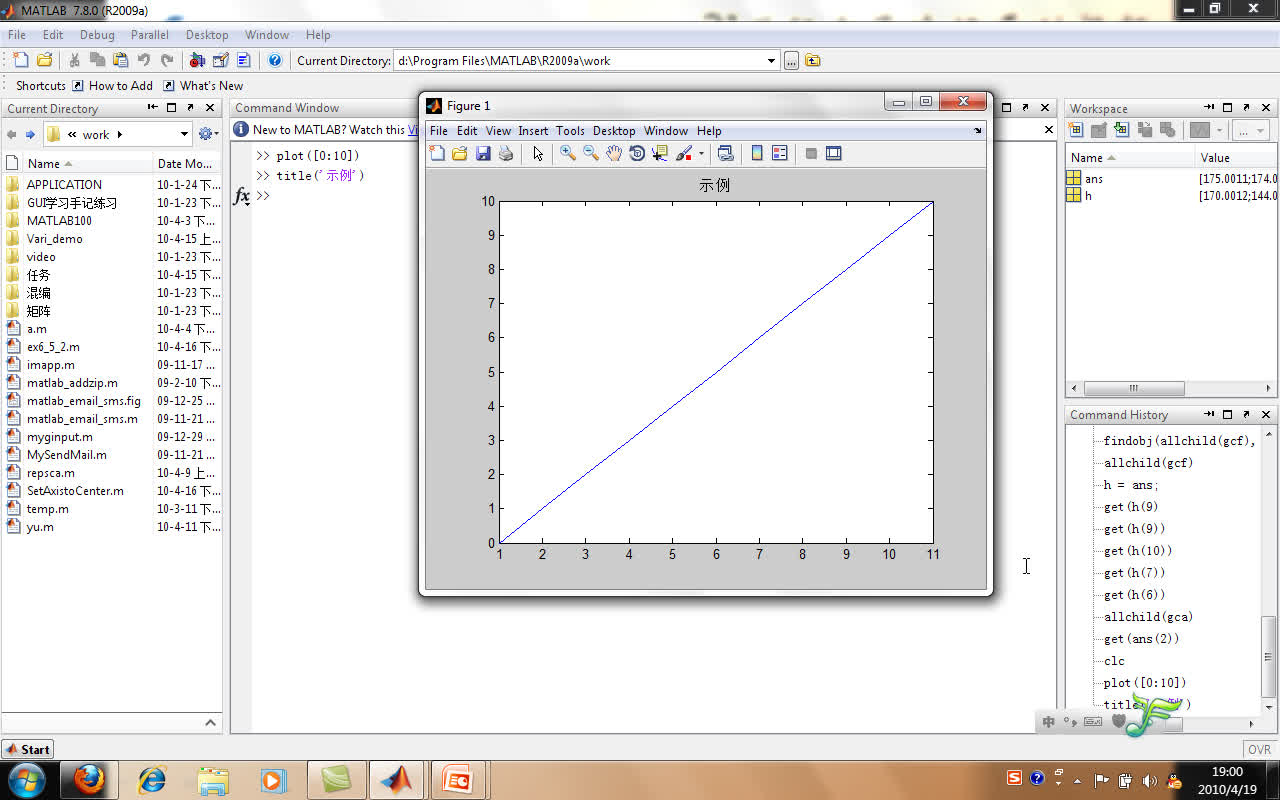The image size is (1280, 800).
Task: Select the Zoom In tool in Figure 1
Action: pyautogui.click(x=566, y=152)
